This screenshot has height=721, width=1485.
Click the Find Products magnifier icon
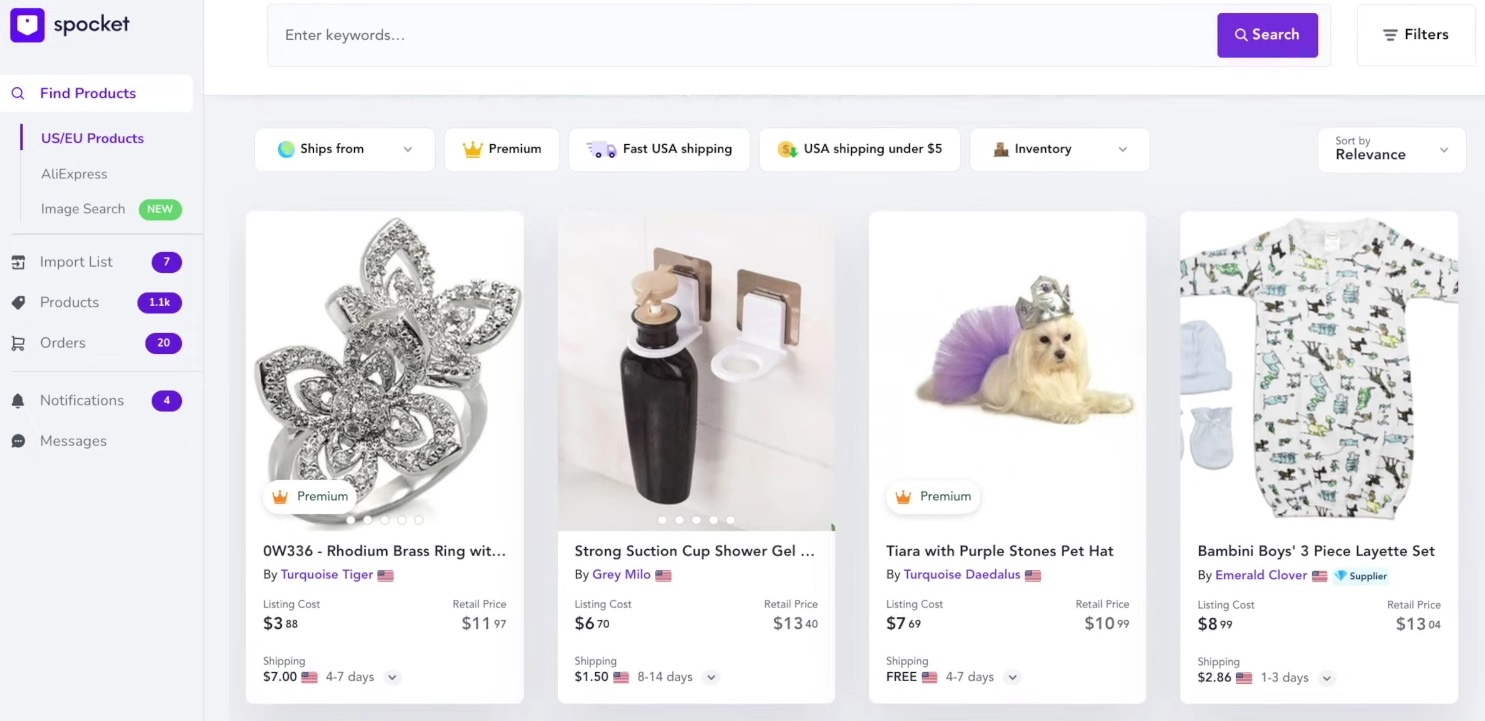point(18,94)
